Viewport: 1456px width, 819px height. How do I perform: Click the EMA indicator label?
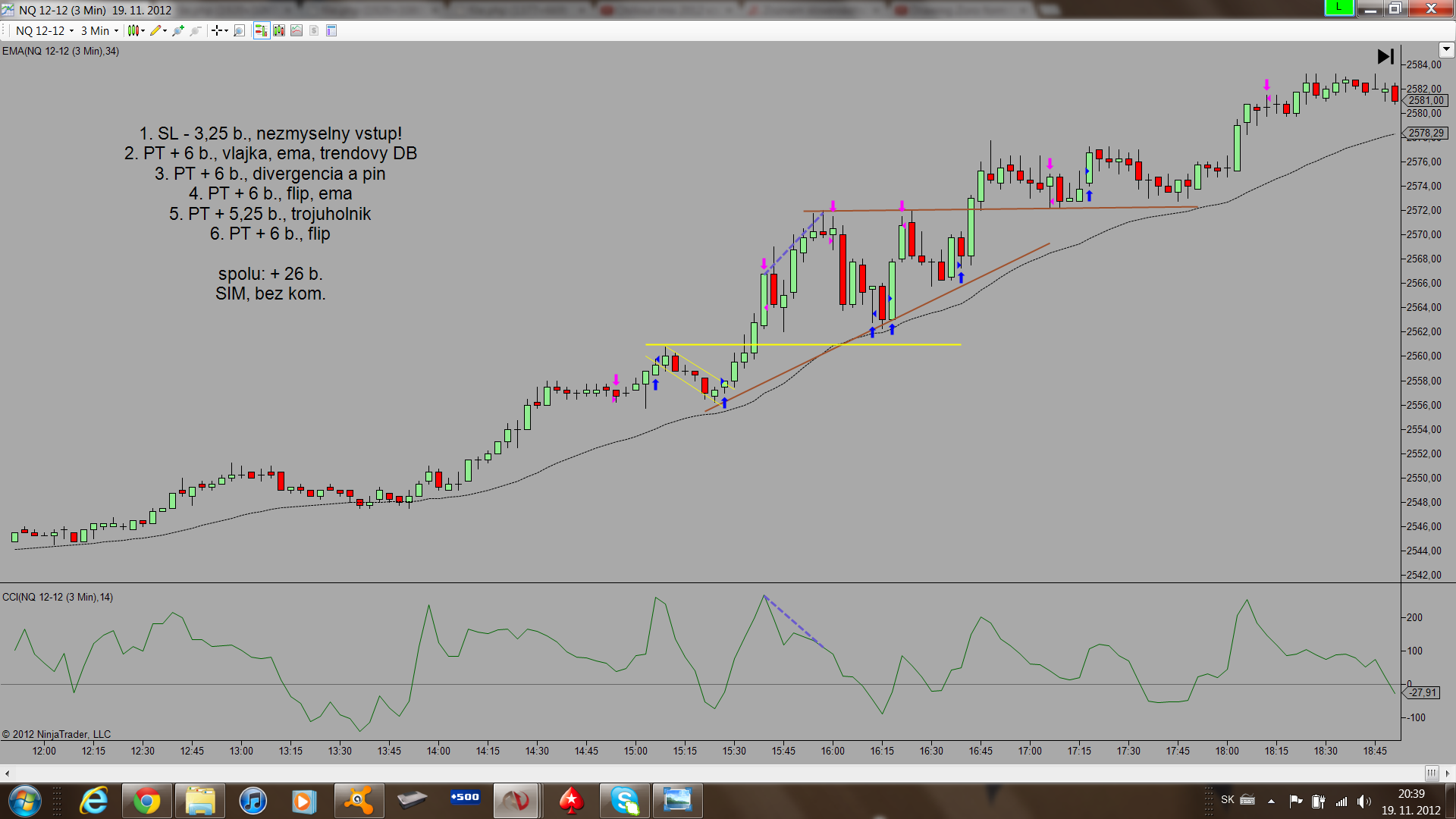click(x=61, y=51)
